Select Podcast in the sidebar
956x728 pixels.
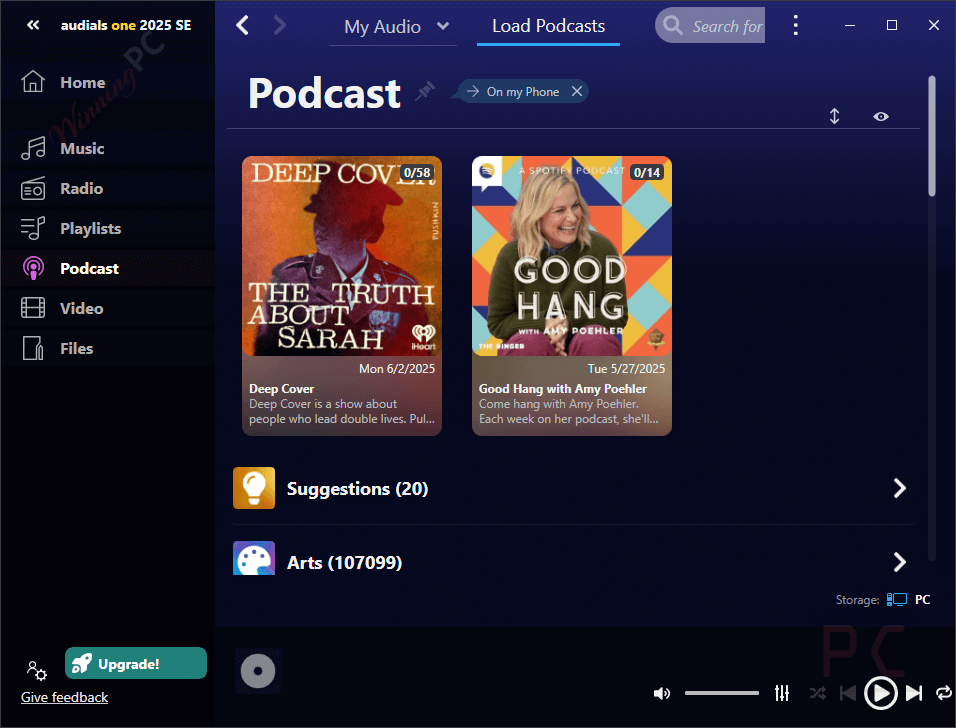point(107,268)
